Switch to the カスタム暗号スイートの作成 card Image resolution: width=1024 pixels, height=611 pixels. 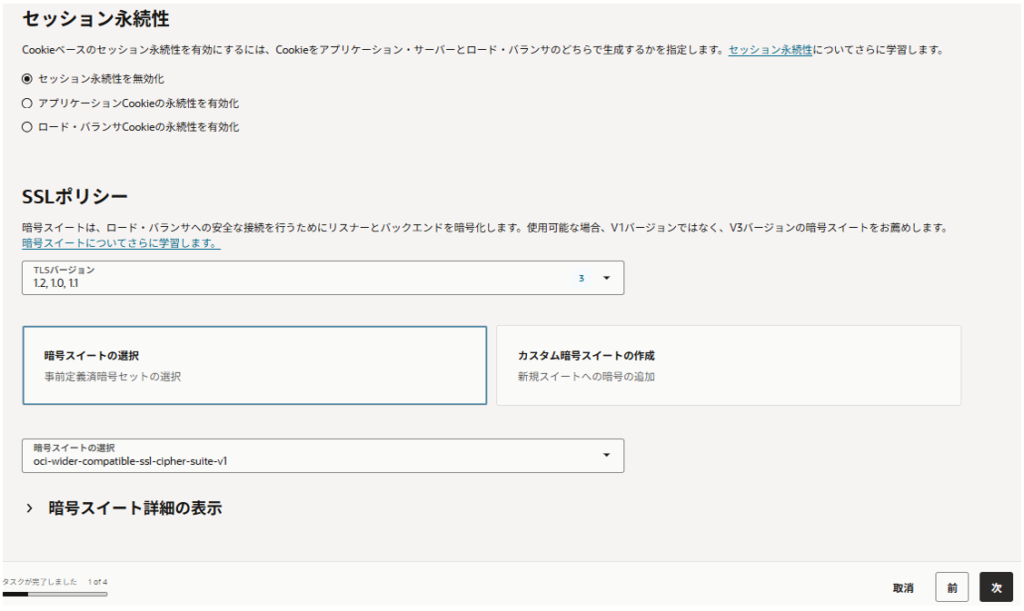tap(728, 365)
